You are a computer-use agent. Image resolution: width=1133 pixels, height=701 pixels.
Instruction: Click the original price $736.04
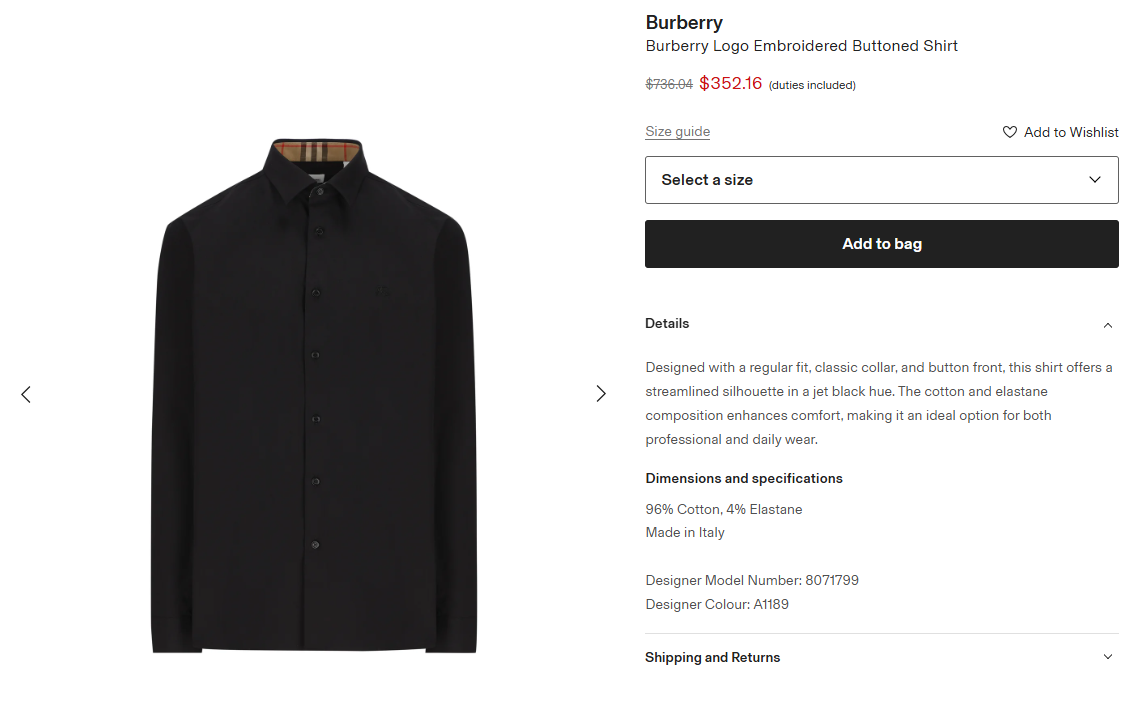(x=669, y=85)
